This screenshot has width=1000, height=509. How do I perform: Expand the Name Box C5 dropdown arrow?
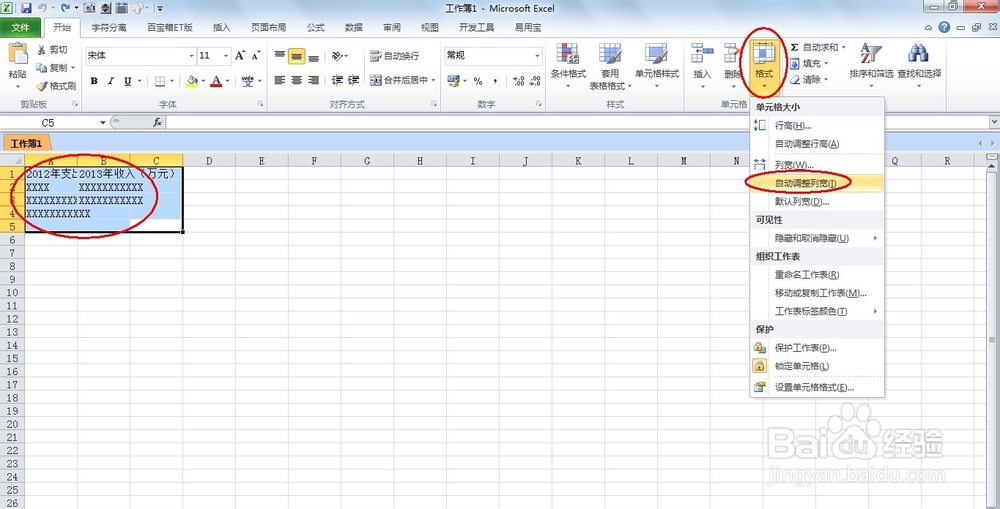click(103, 122)
